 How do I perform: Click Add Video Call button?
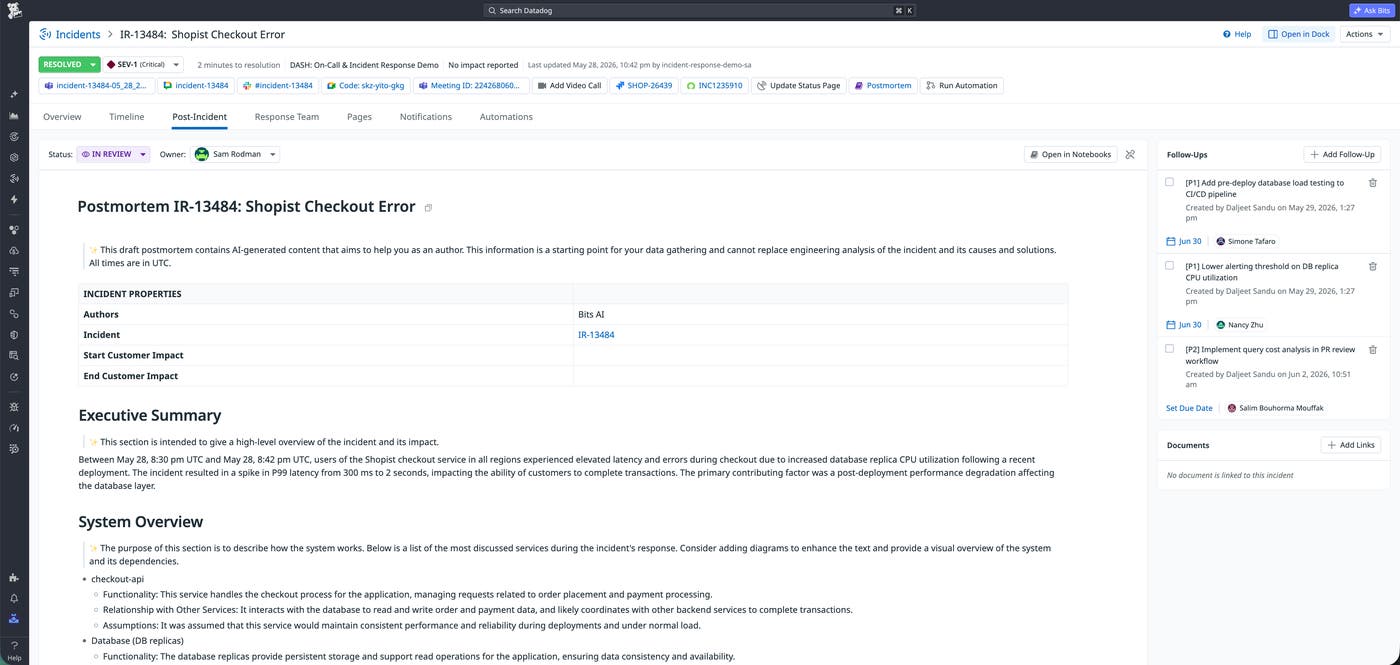click(x=569, y=86)
